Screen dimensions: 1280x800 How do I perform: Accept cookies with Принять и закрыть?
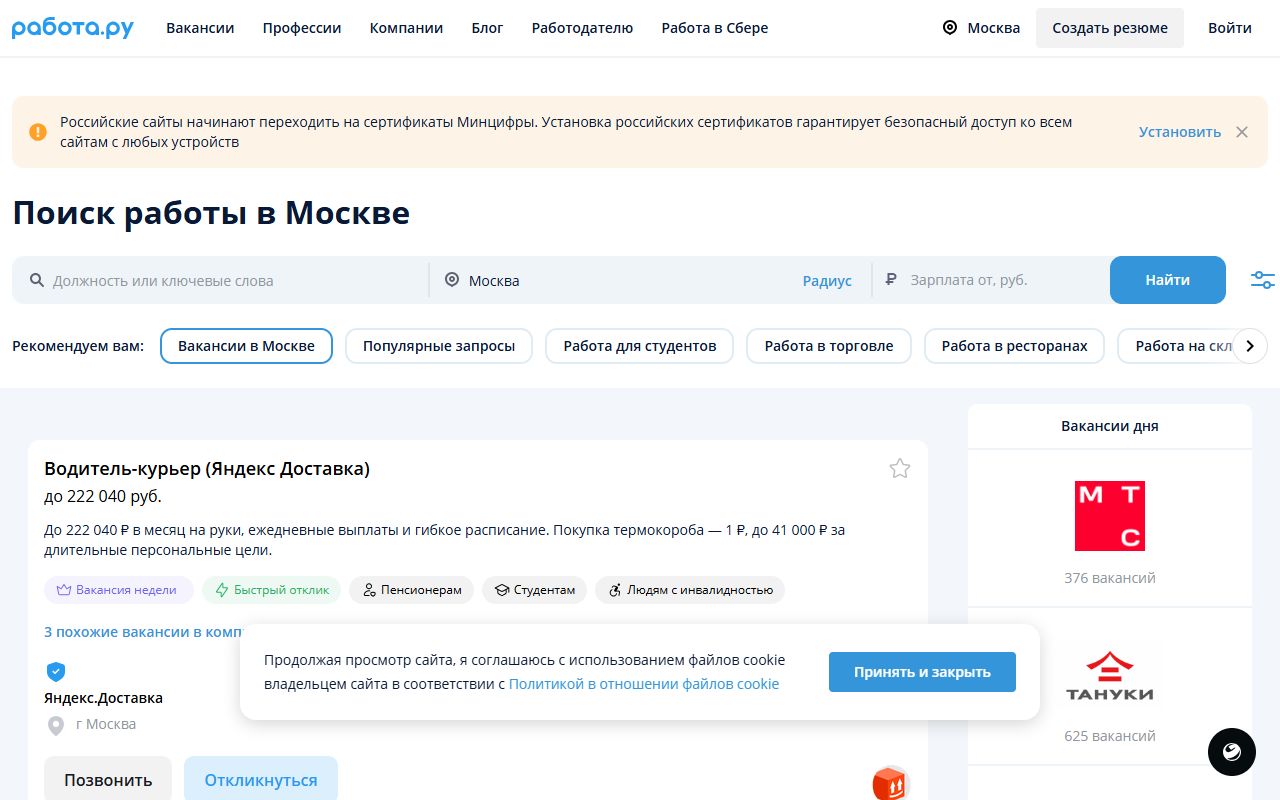pos(922,672)
